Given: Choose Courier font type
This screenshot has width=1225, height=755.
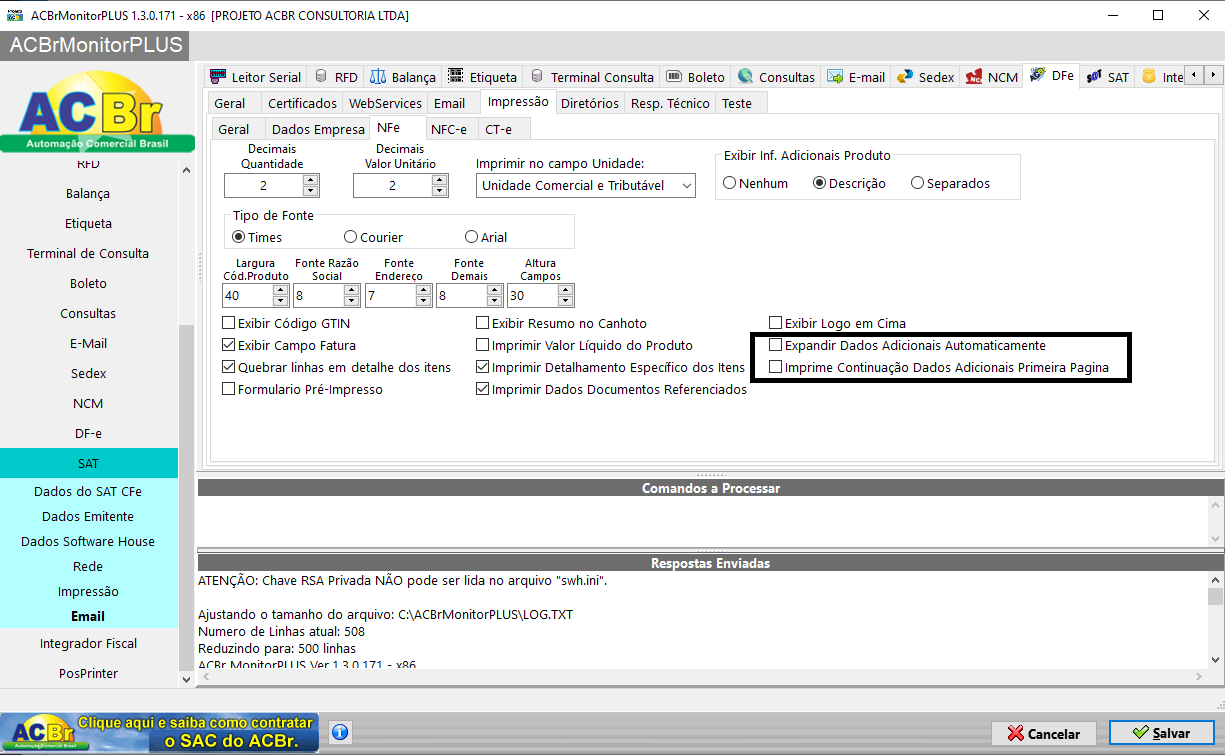Looking at the screenshot, I should tap(350, 237).
